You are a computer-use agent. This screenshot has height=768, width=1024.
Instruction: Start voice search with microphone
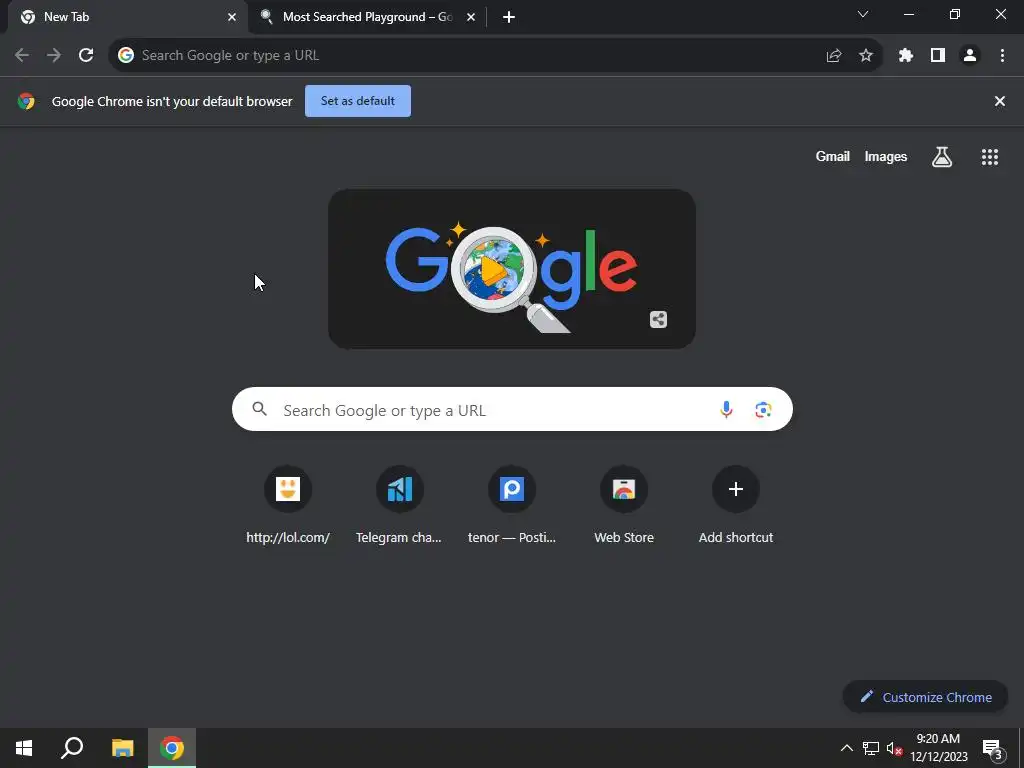click(726, 409)
